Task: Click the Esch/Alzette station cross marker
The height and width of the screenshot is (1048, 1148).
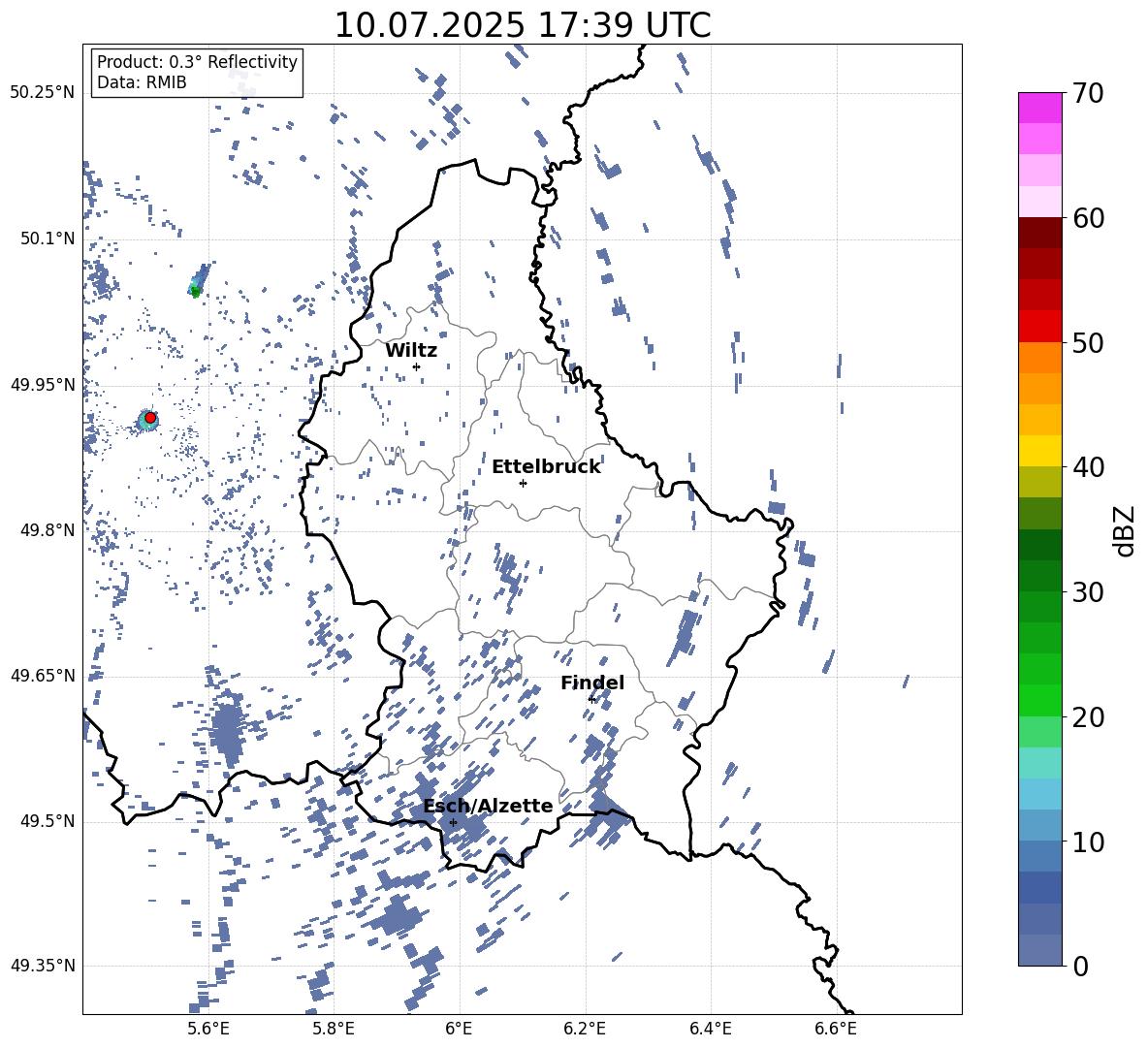Action: click(453, 822)
